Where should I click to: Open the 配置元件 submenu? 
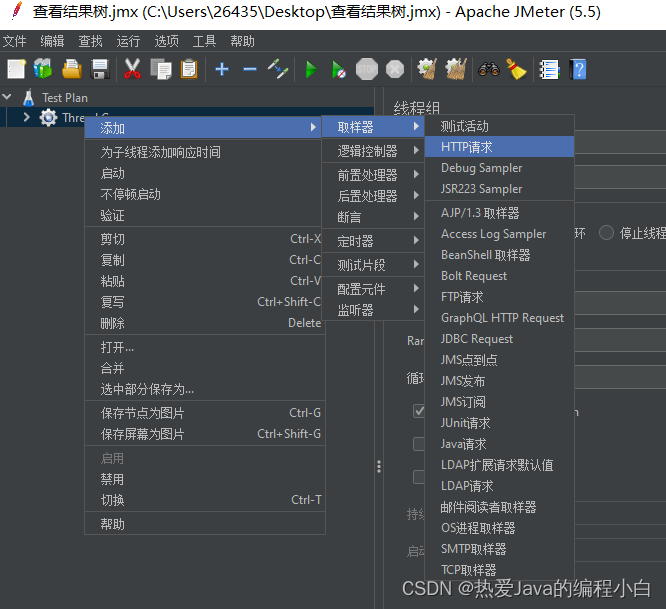[x=373, y=289]
